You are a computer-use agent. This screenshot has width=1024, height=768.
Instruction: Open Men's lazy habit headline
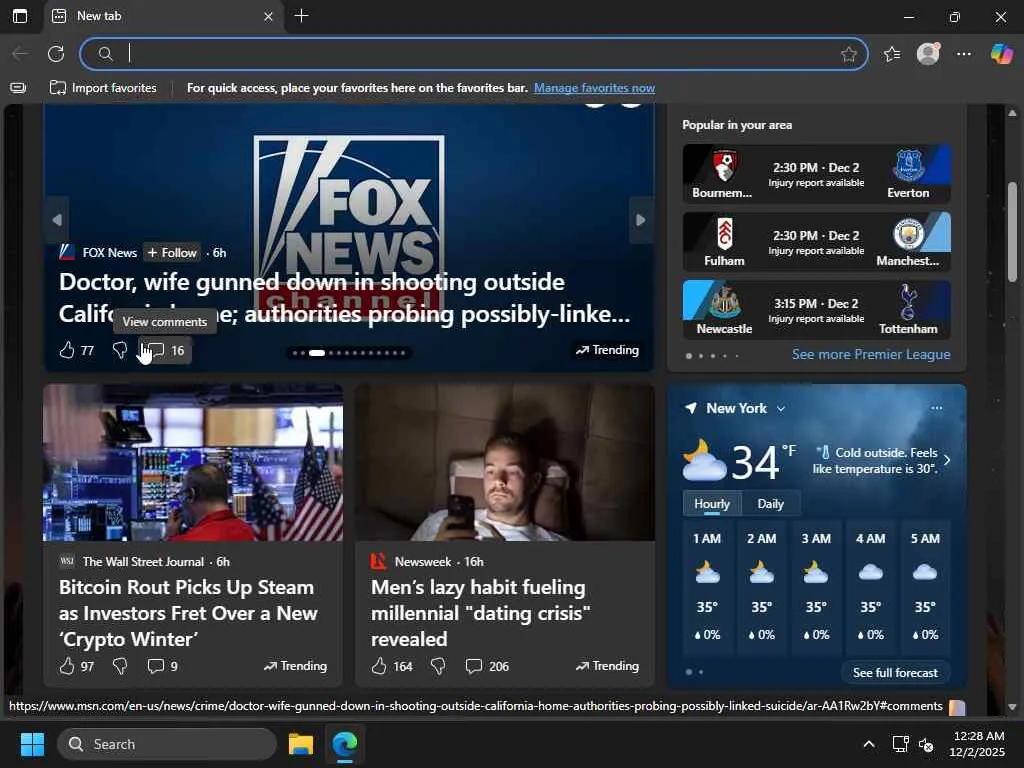tap(481, 613)
